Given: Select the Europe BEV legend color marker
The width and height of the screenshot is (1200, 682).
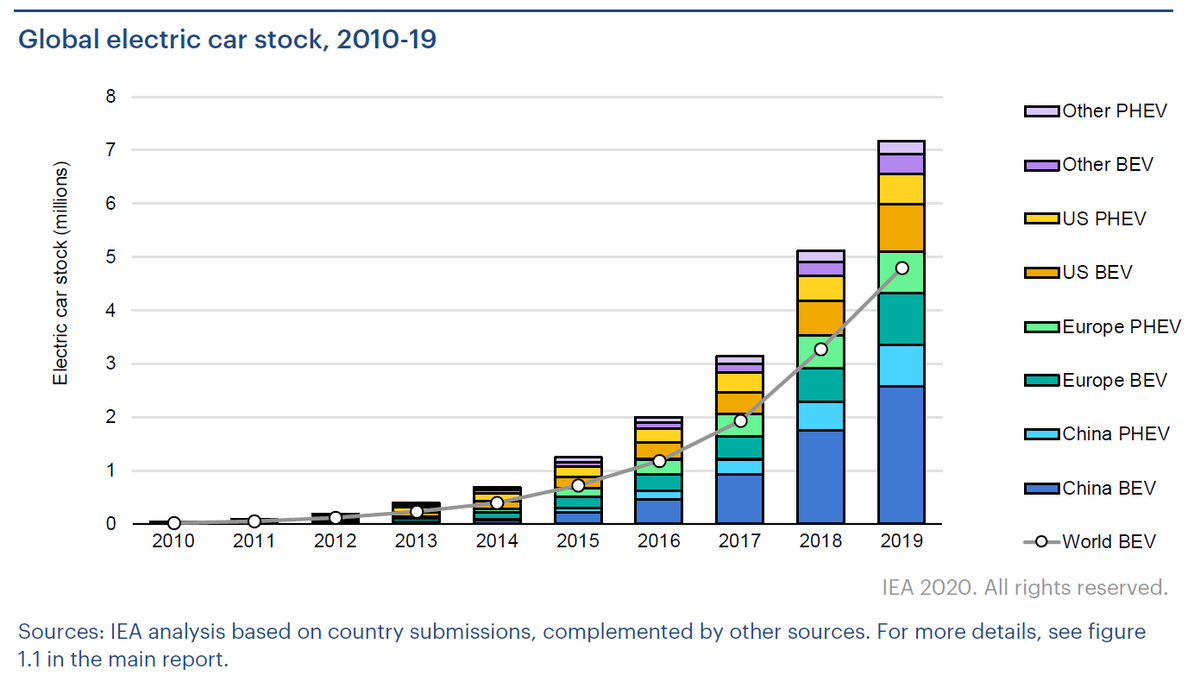Looking at the screenshot, I should [1044, 380].
